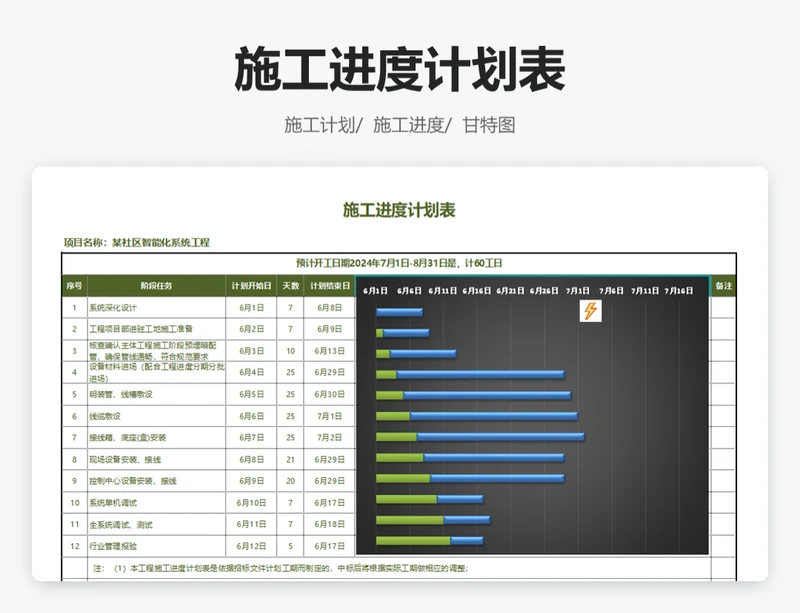
Task: Click start date cell 6月12日
Action: (252, 547)
